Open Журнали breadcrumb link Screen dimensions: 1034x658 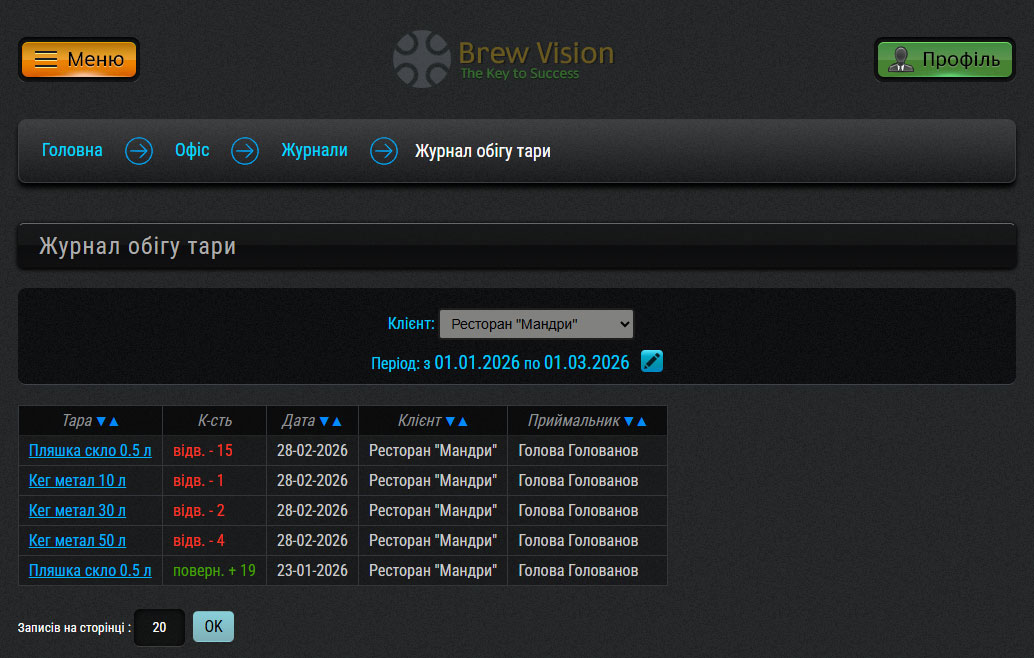314,151
